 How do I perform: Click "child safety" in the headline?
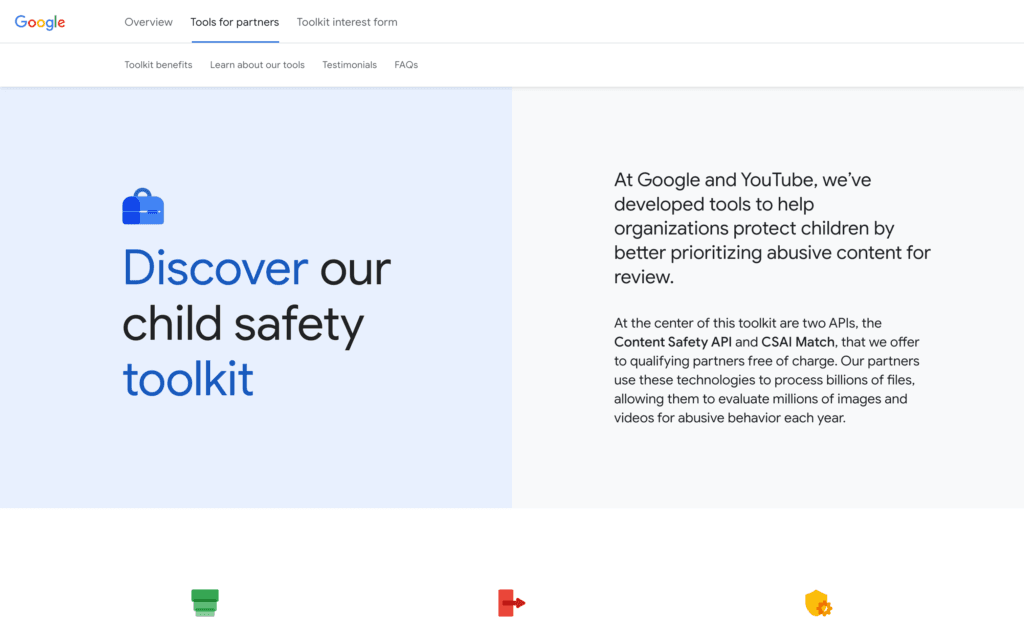click(x=243, y=324)
